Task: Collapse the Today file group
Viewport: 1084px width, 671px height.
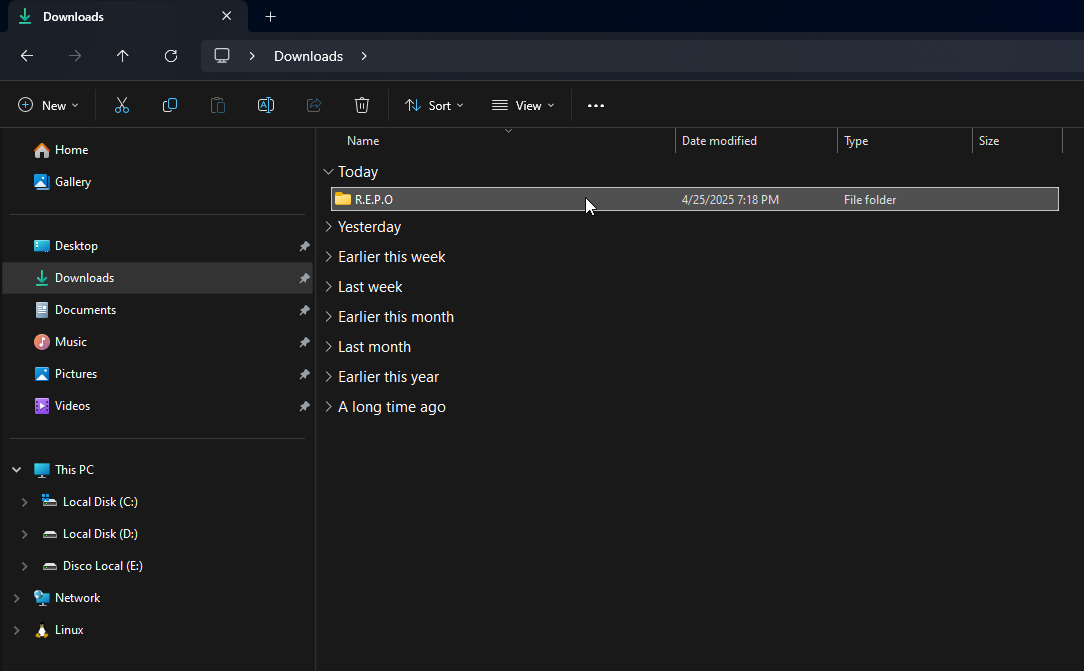Action: [328, 172]
